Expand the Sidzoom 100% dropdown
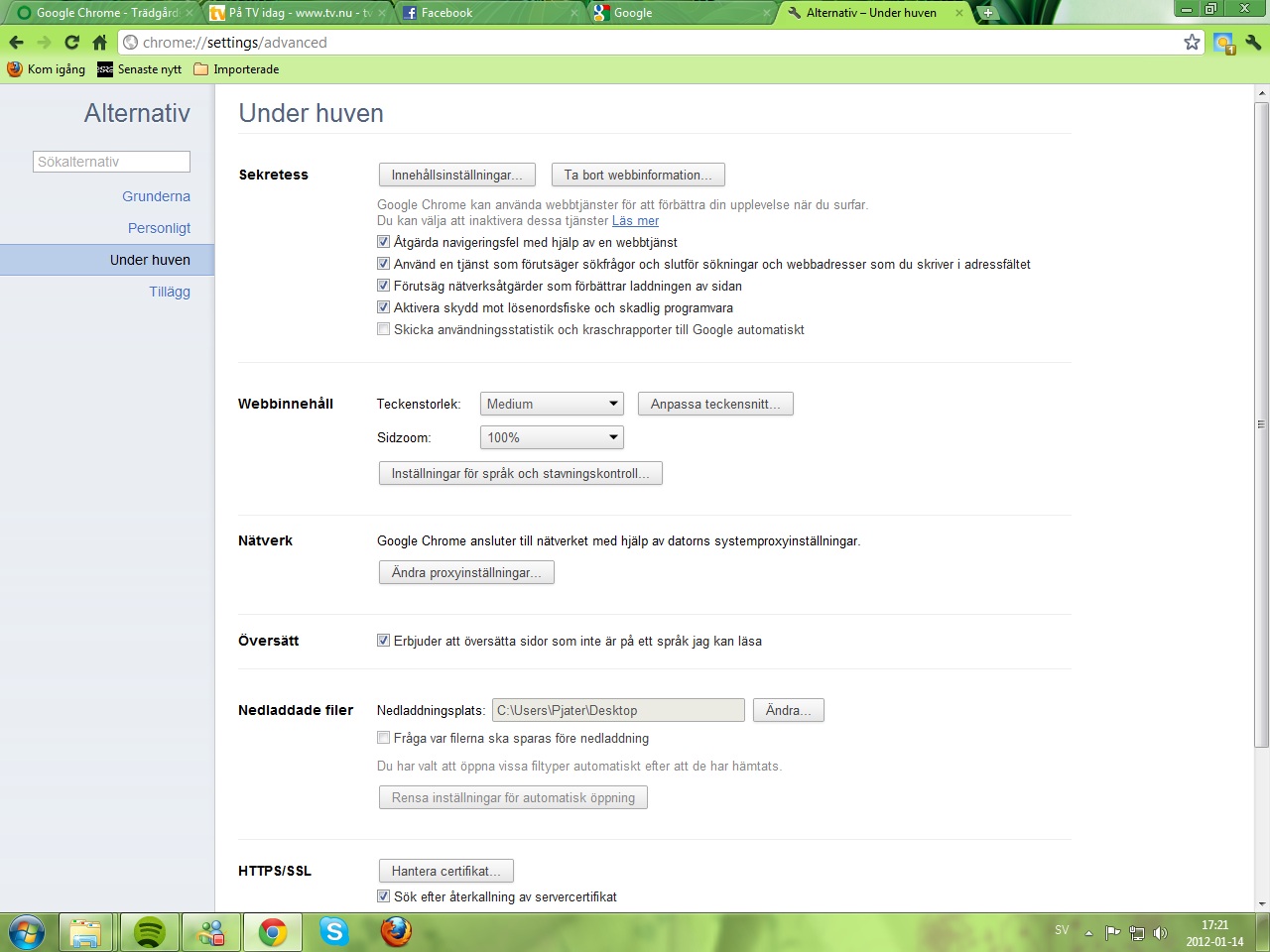Viewport: 1270px width, 952px height. click(552, 437)
